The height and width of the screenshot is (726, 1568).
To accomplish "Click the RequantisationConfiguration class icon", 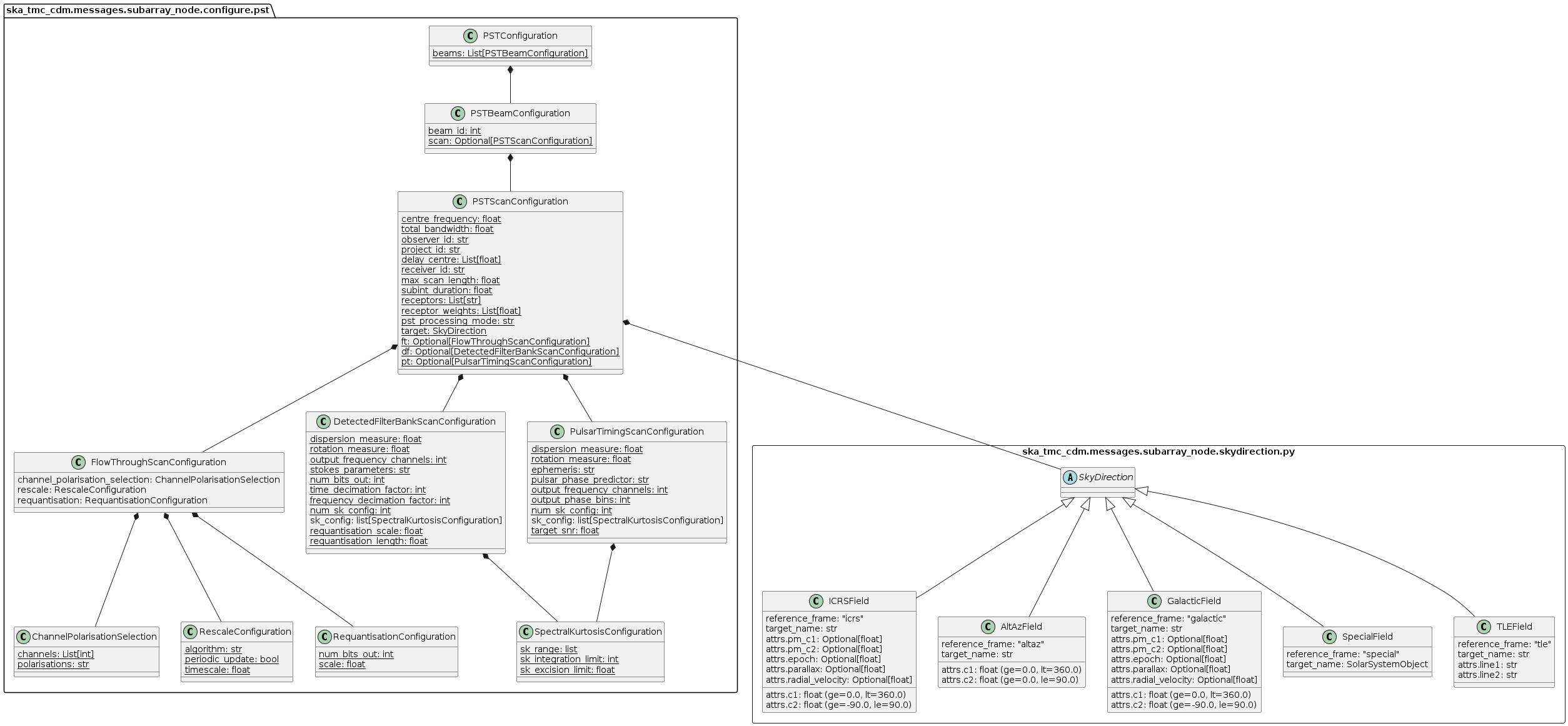I will pos(324,637).
